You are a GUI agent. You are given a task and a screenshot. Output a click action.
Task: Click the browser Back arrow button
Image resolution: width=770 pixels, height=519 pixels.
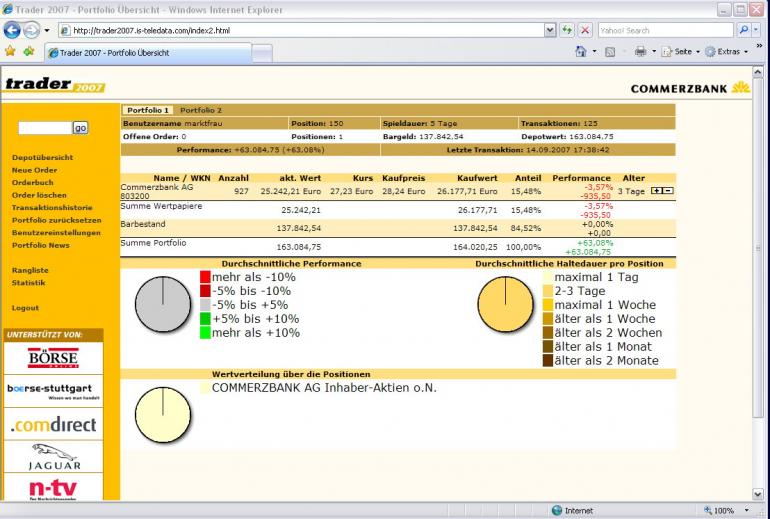pyautogui.click(x=14, y=30)
